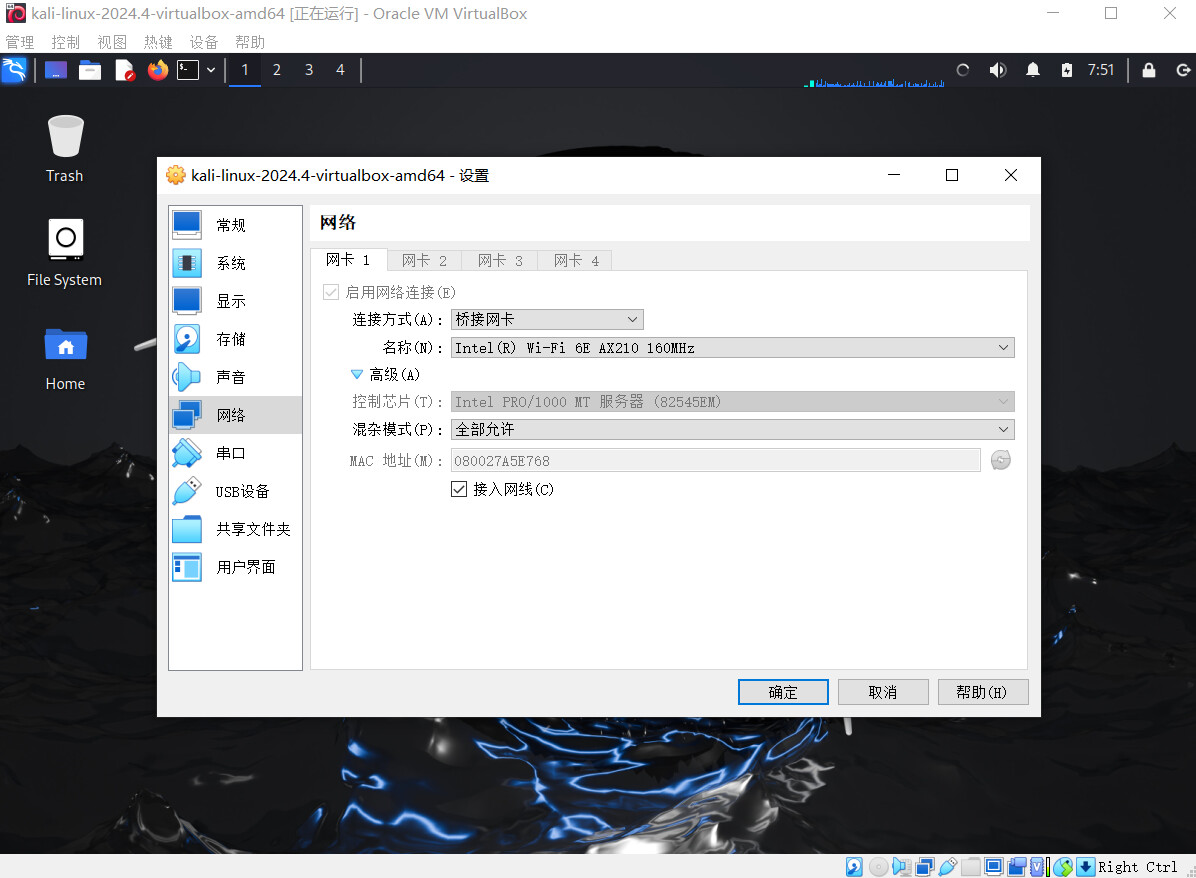Open the 帮助 menu in VirtualBox
This screenshot has width=1196, height=878.
click(x=249, y=42)
